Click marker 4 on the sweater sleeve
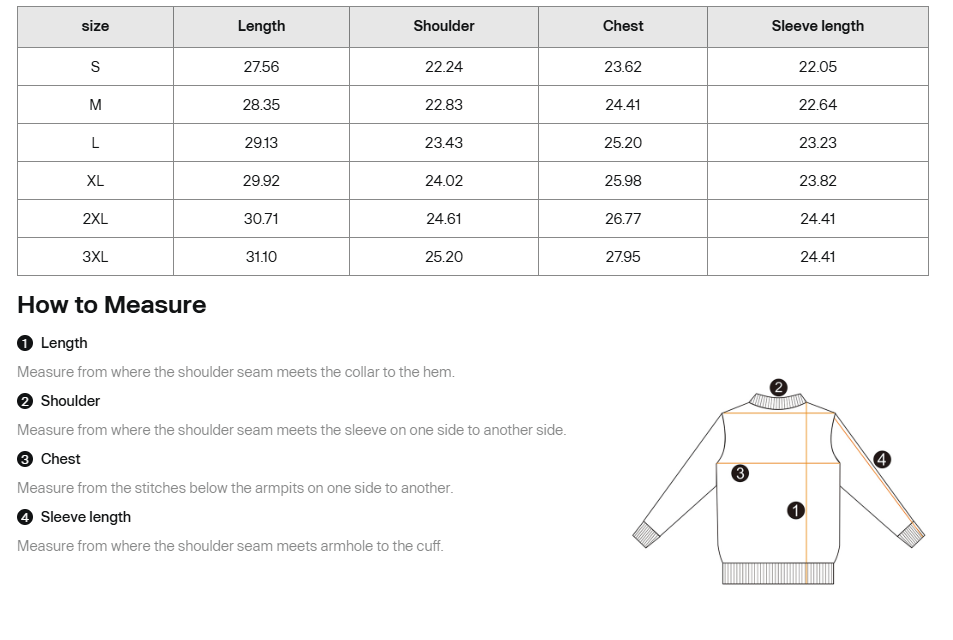 882,459
